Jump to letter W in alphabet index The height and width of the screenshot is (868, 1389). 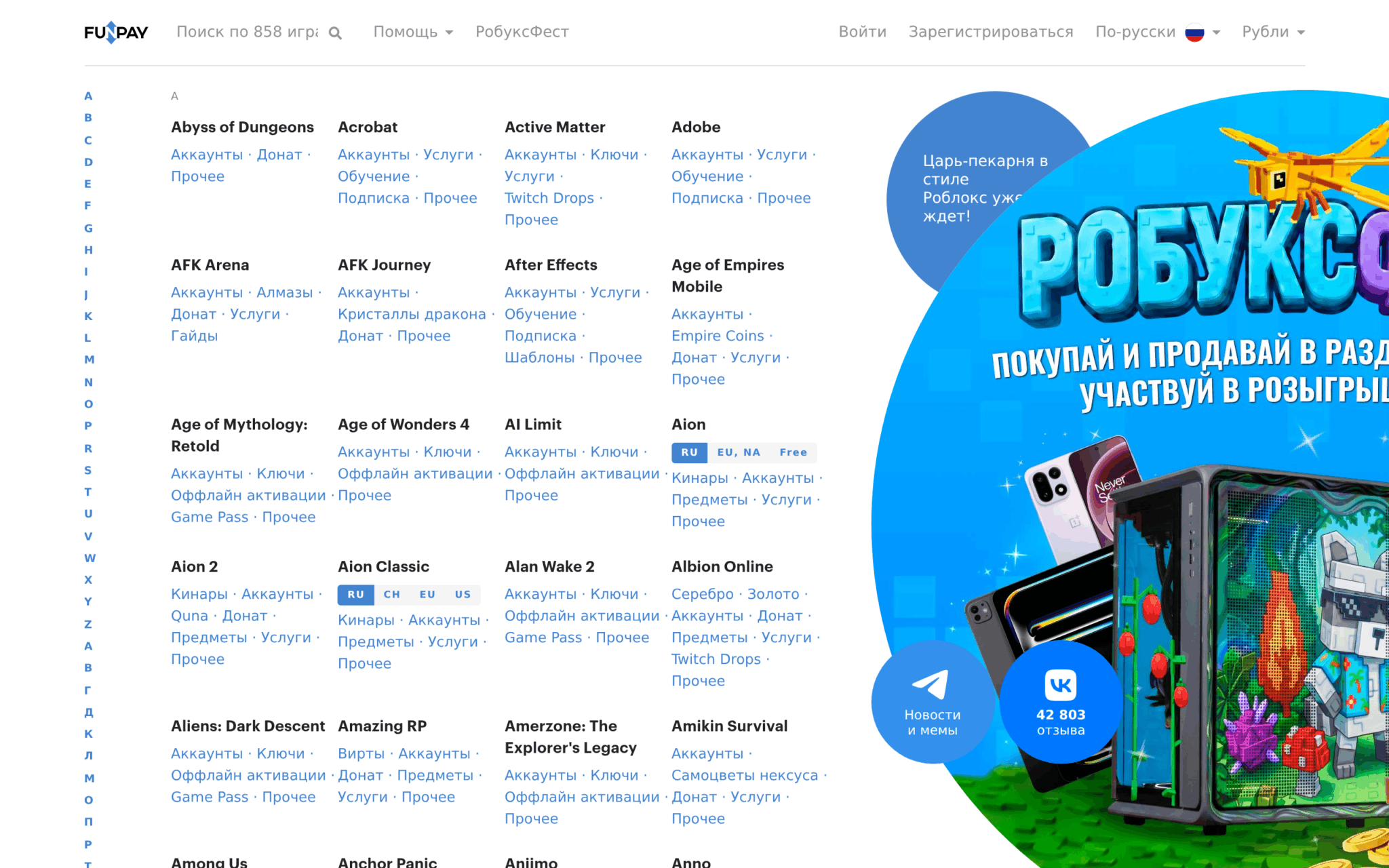[90, 557]
